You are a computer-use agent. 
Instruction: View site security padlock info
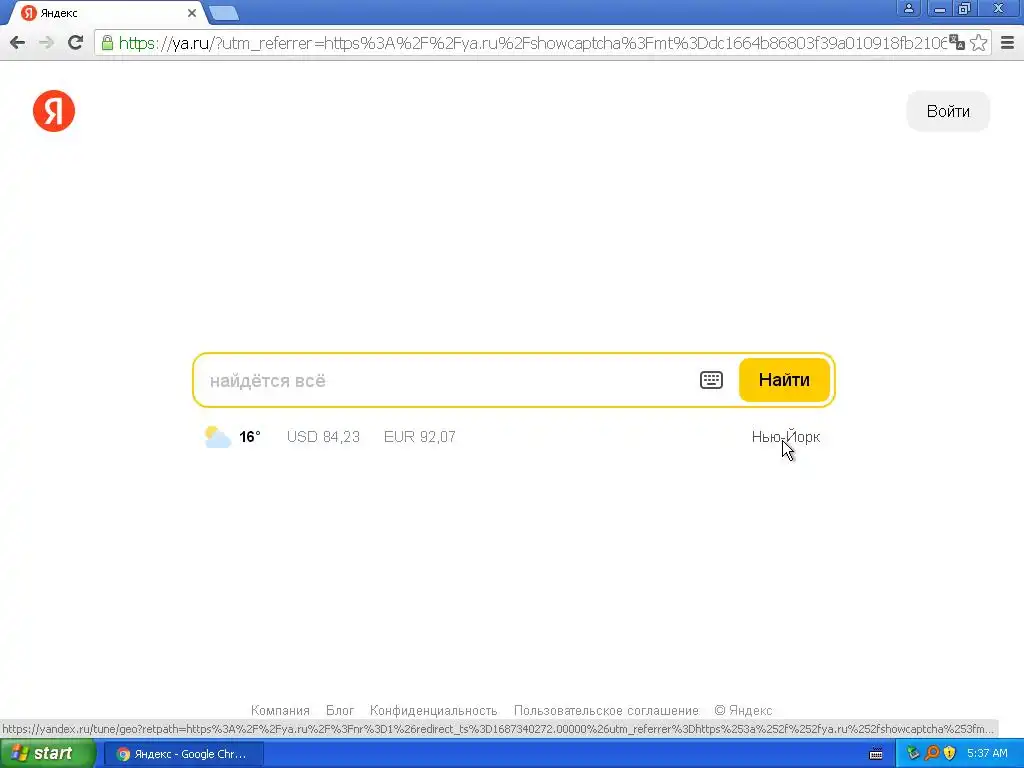[107, 43]
